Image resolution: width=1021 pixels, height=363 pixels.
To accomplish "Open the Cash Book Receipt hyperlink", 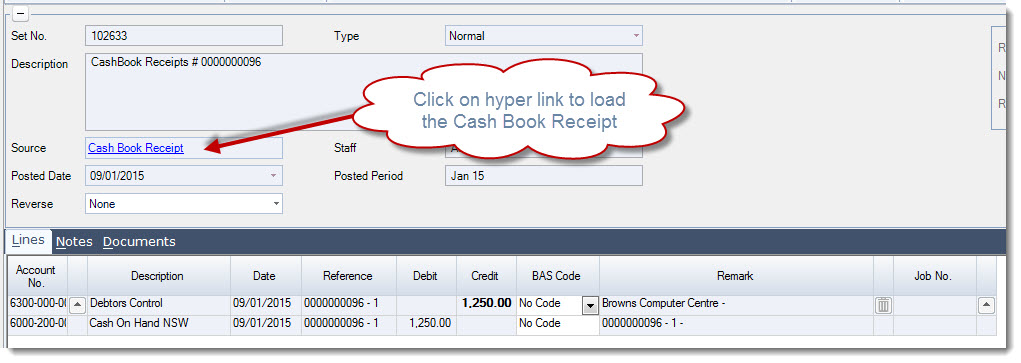I will tap(135, 148).
